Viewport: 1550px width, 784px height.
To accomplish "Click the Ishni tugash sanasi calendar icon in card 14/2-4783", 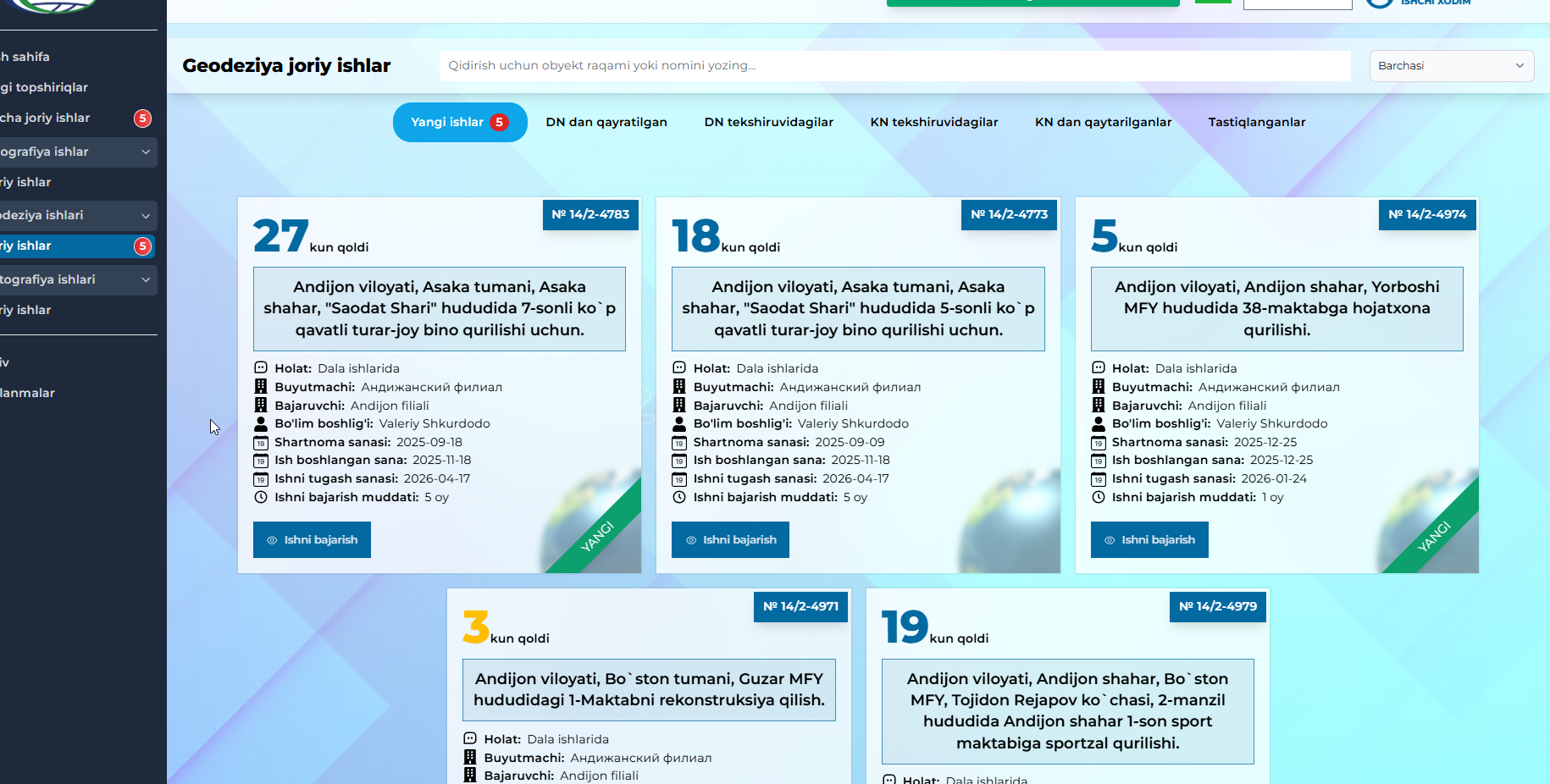I will (261, 478).
